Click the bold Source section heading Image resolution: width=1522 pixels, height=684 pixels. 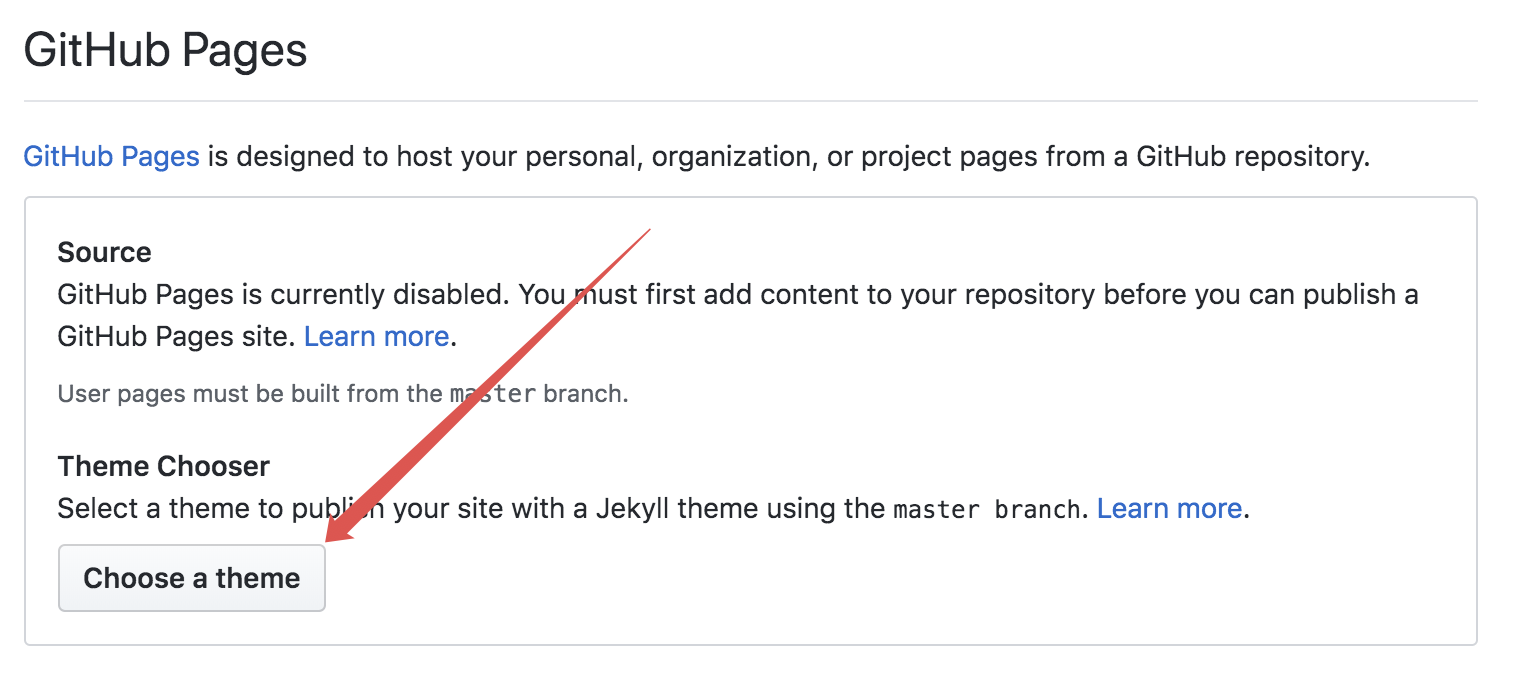pos(105,252)
